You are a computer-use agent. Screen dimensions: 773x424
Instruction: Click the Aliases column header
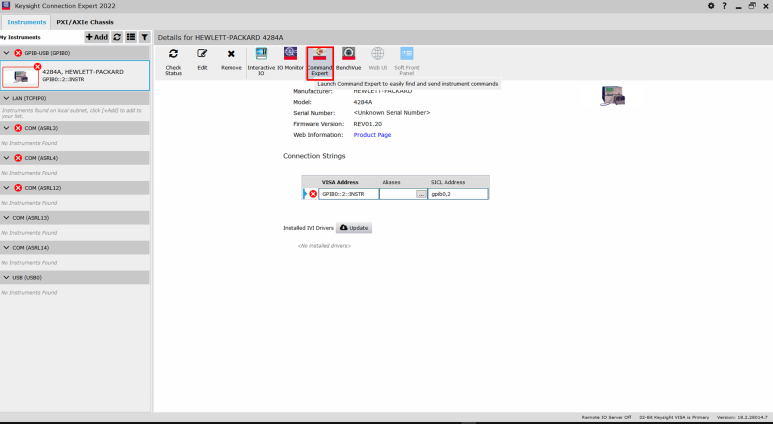(x=391, y=182)
